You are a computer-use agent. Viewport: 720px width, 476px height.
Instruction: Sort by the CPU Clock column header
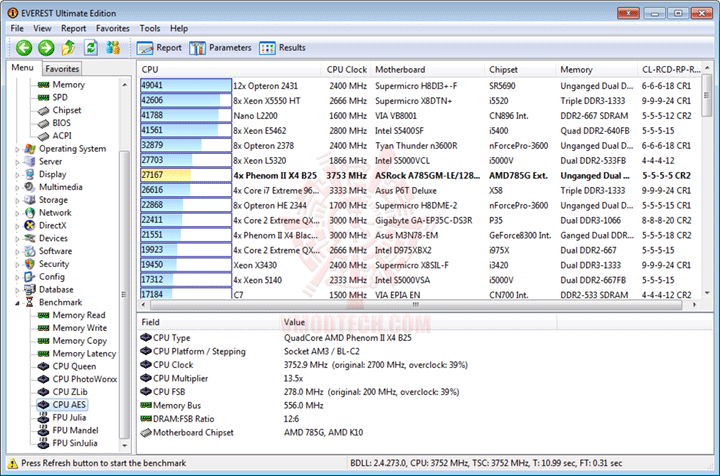(x=346, y=70)
